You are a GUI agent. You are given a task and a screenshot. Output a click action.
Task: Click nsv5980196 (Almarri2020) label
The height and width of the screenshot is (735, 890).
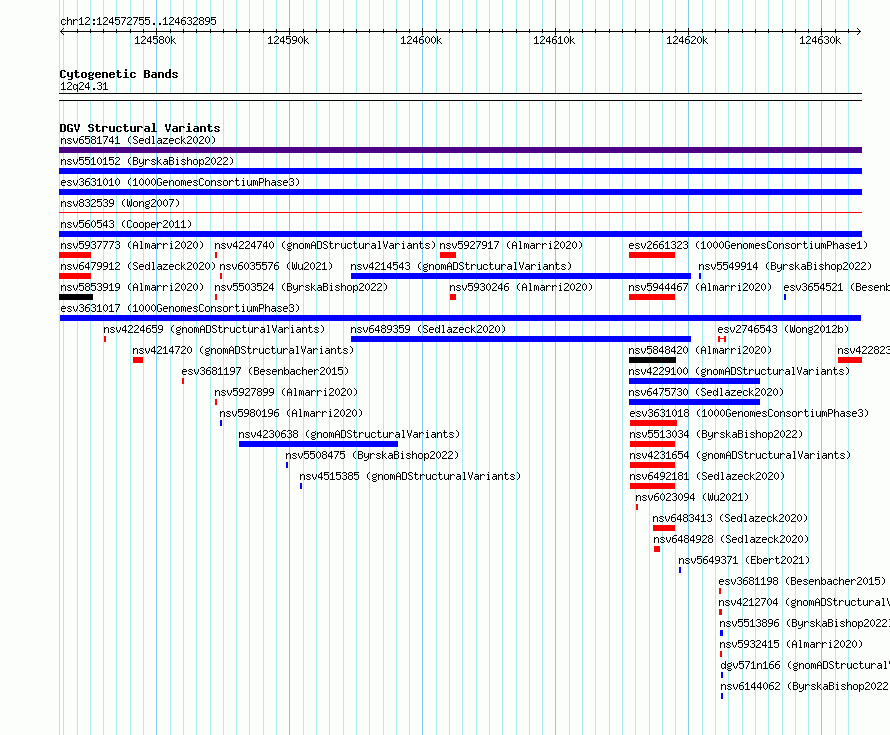click(291, 413)
